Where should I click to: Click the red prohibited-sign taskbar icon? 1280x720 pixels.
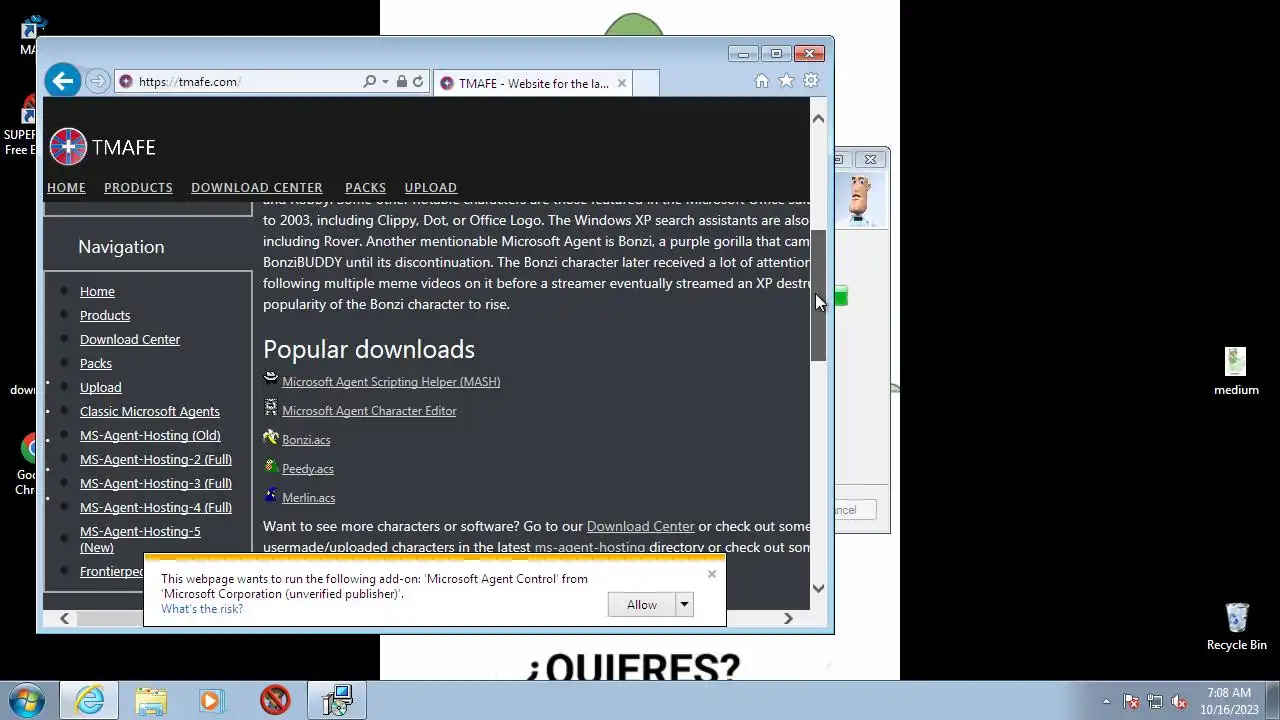click(x=275, y=700)
